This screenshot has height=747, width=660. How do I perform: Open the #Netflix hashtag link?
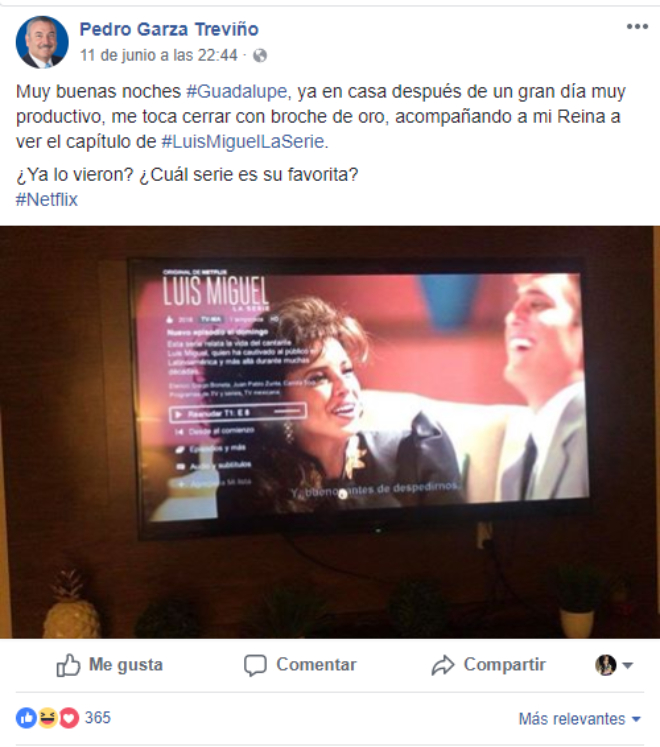point(47,199)
